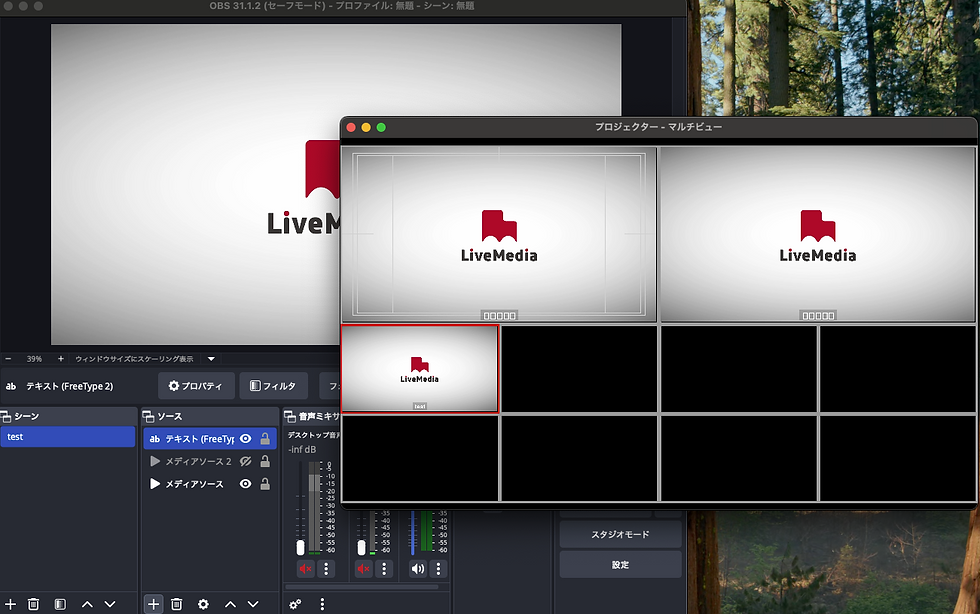Mute the channel with white speaker icon
The image size is (980, 614).
pyautogui.click(x=418, y=568)
